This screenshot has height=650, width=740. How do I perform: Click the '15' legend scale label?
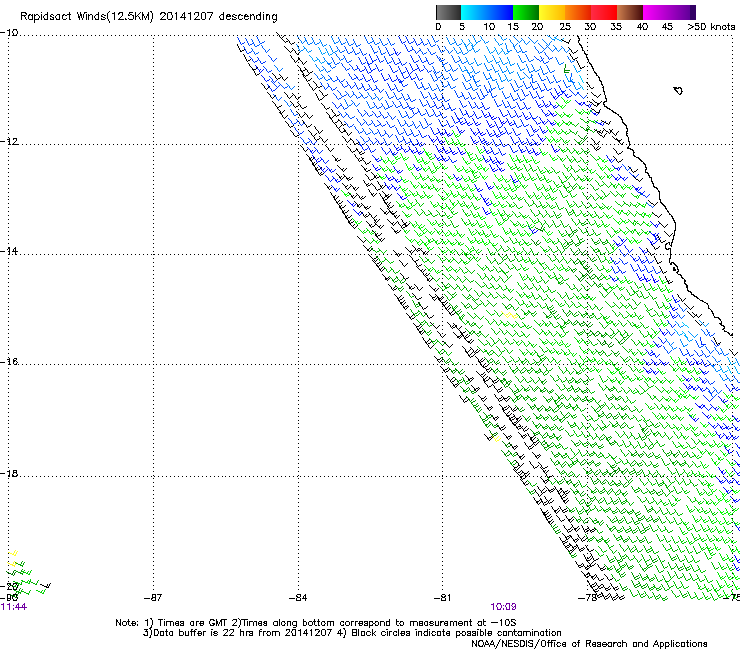point(513,27)
